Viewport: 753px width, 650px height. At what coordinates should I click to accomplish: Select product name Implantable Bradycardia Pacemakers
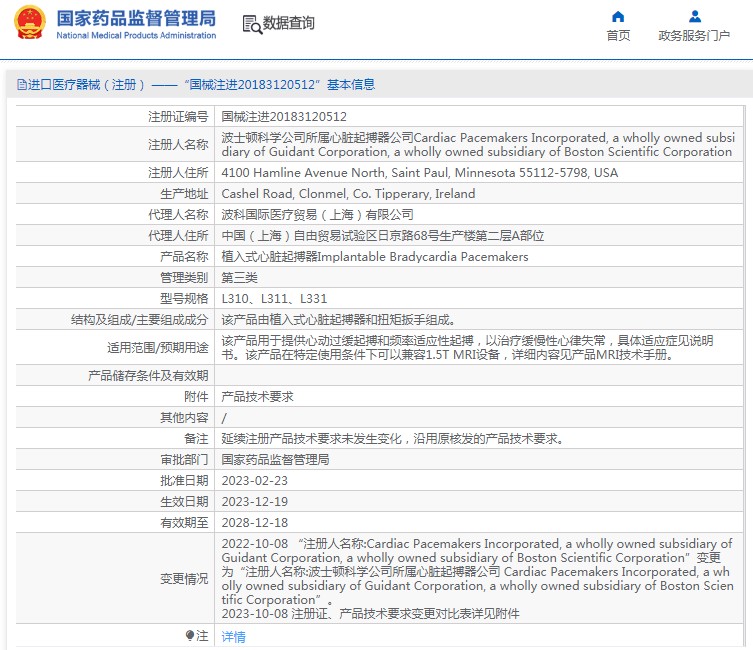pyautogui.click(x=375, y=257)
